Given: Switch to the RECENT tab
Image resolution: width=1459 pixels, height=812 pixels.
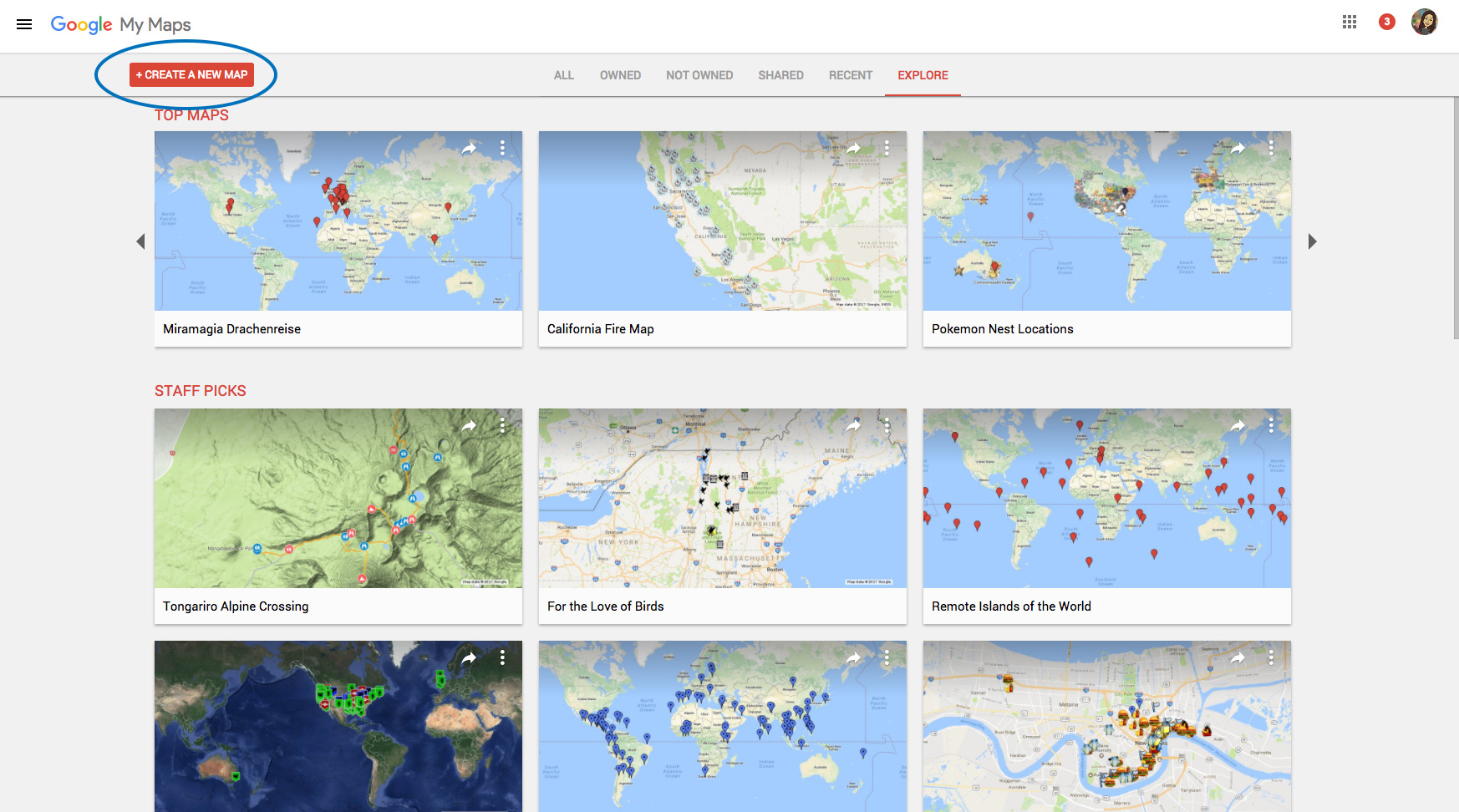Looking at the screenshot, I should click(851, 75).
